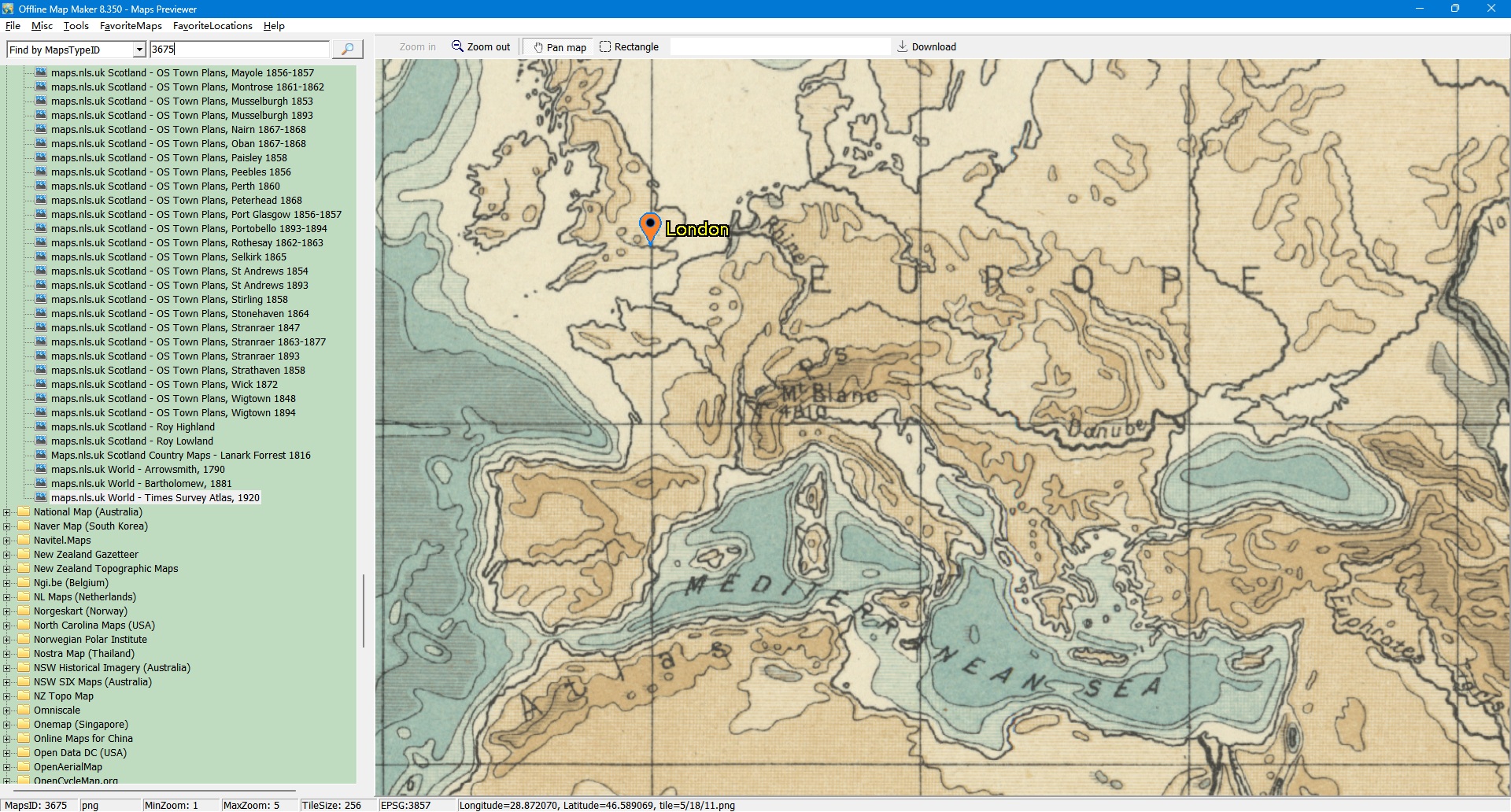Open the Tools menu
Viewport: 1511px width, 812px height.
(x=76, y=26)
